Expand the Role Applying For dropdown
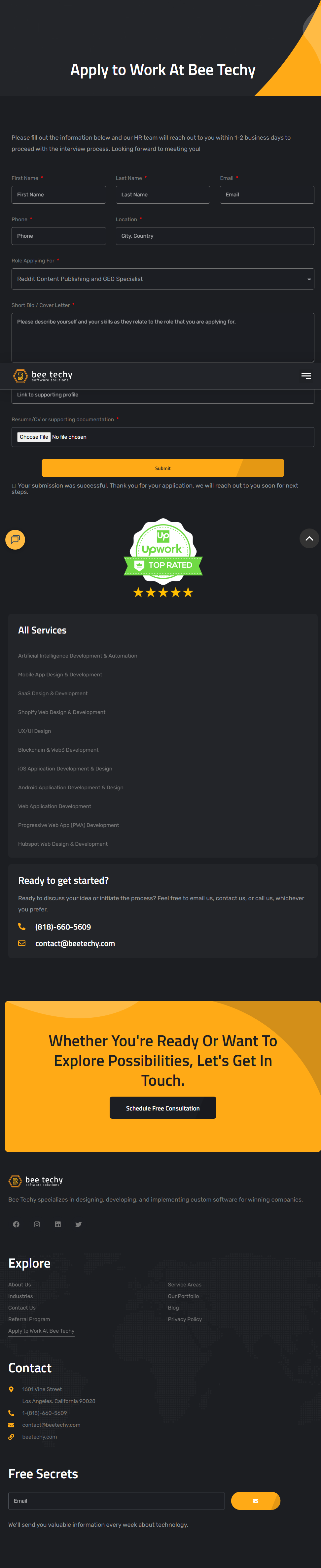Screen dimensions: 321x1568 (x=162, y=279)
